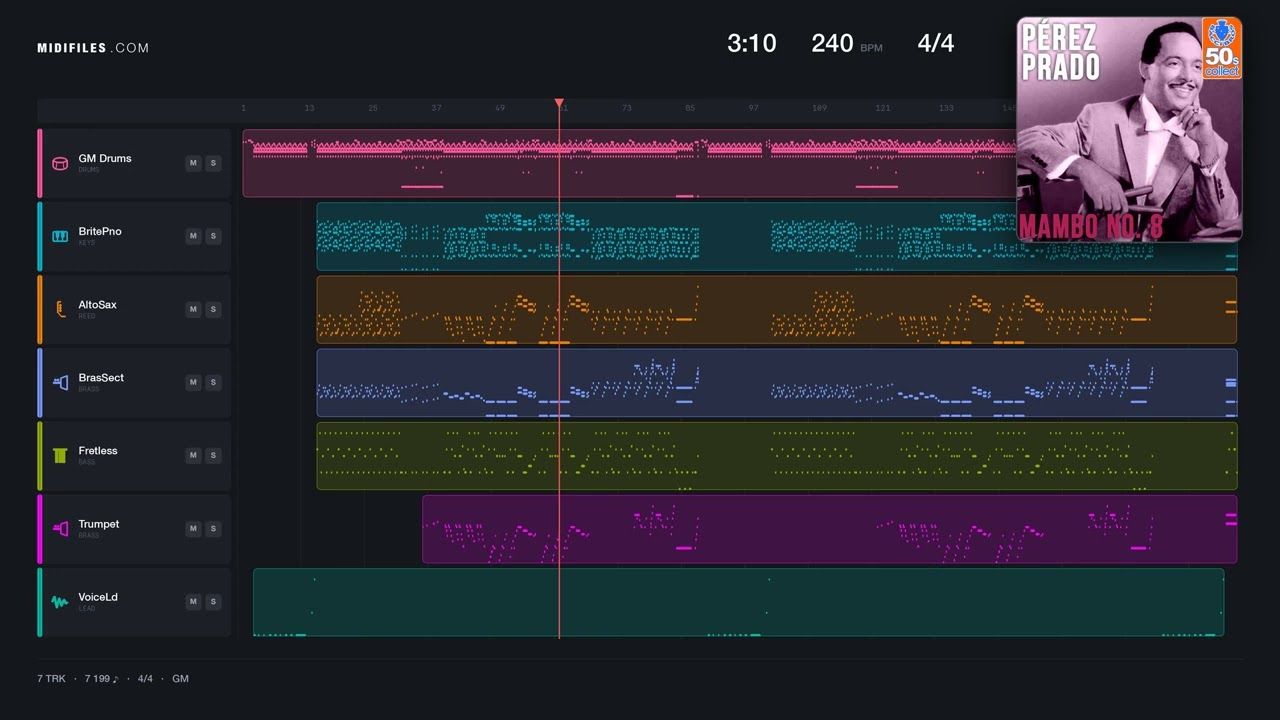Open the Mambo No. 8 album cover
This screenshot has width=1280, height=720.
tap(1129, 129)
